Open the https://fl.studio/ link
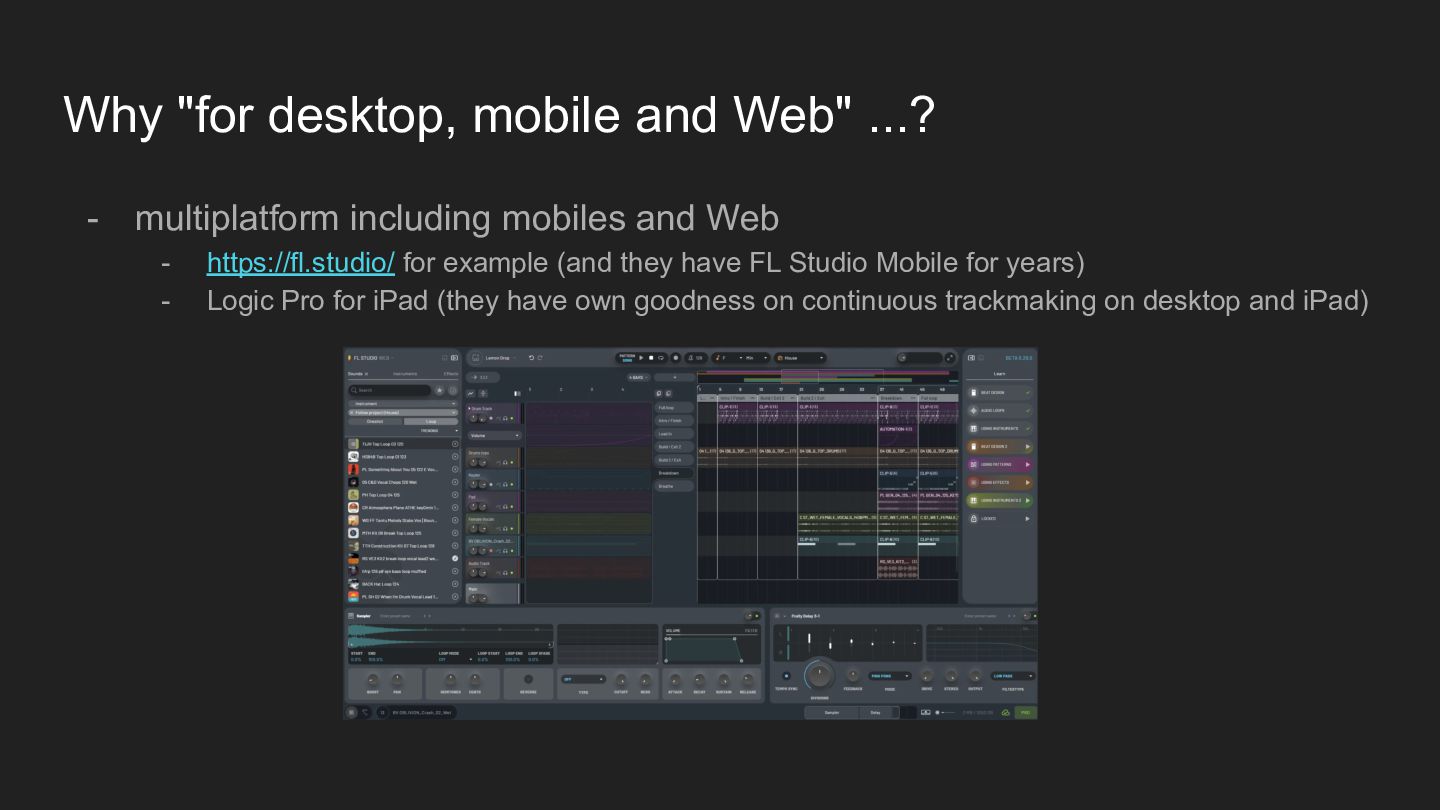The width and height of the screenshot is (1440, 810). pos(301,262)
